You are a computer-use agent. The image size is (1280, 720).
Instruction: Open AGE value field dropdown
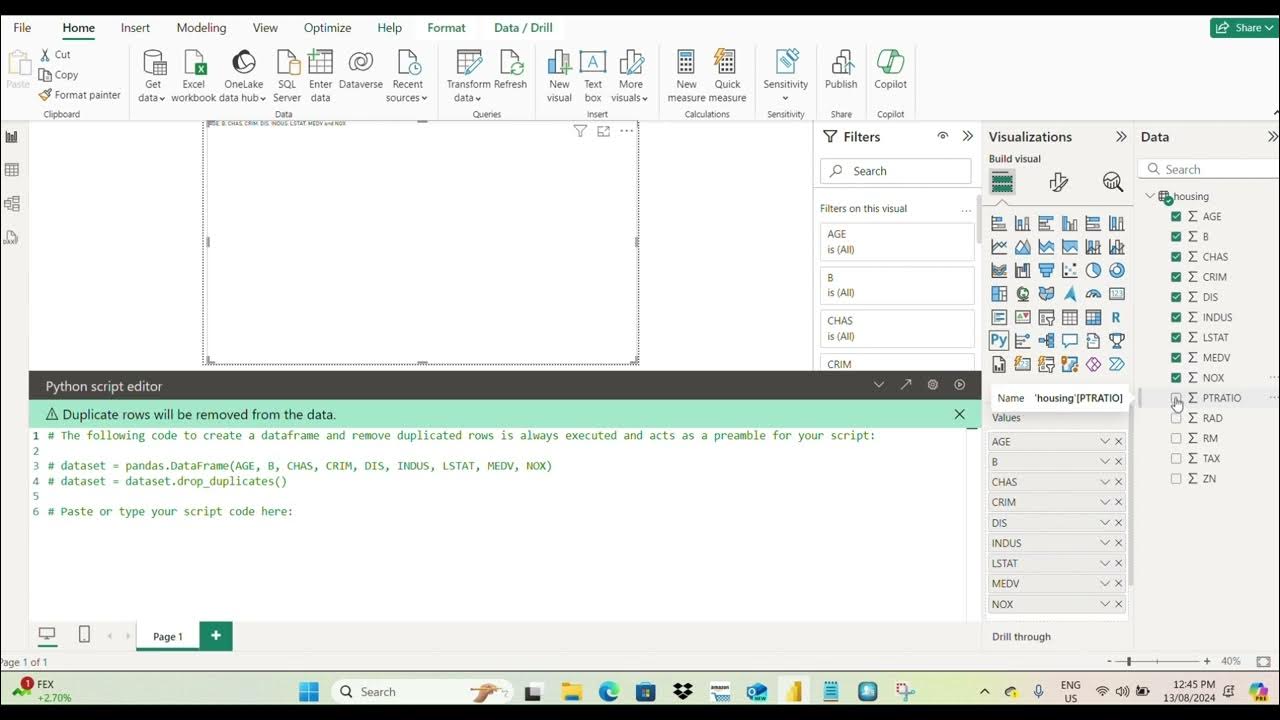1105,441
